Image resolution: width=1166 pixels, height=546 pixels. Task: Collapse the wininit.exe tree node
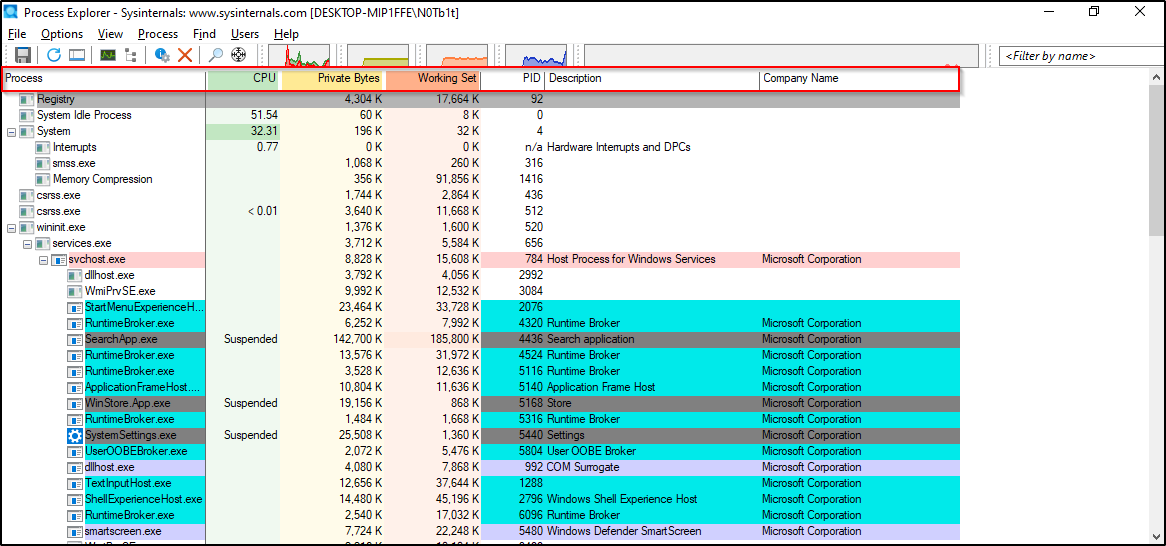tap(11, 227)
